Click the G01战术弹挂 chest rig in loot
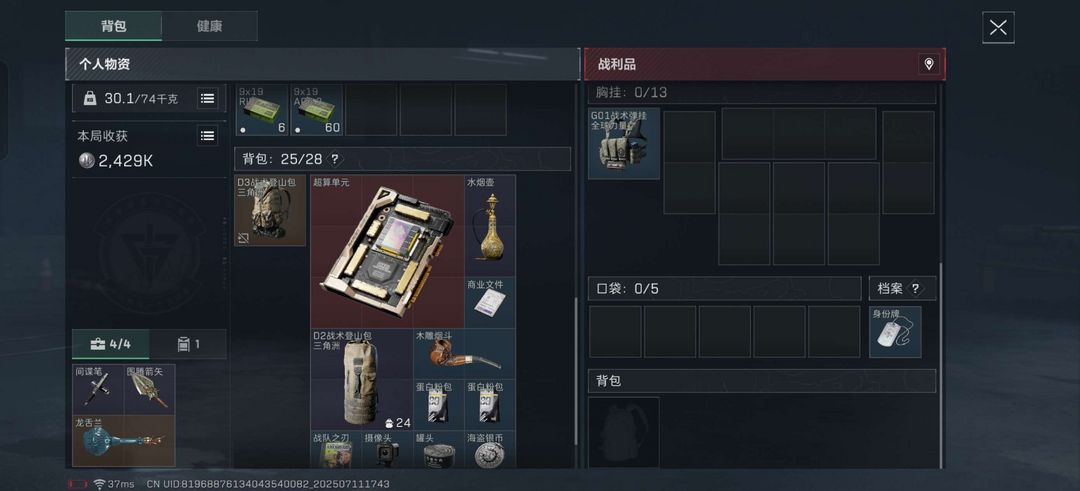This screenshot has height=491, width=1080. pyautogui.click(x=624, y=143)
